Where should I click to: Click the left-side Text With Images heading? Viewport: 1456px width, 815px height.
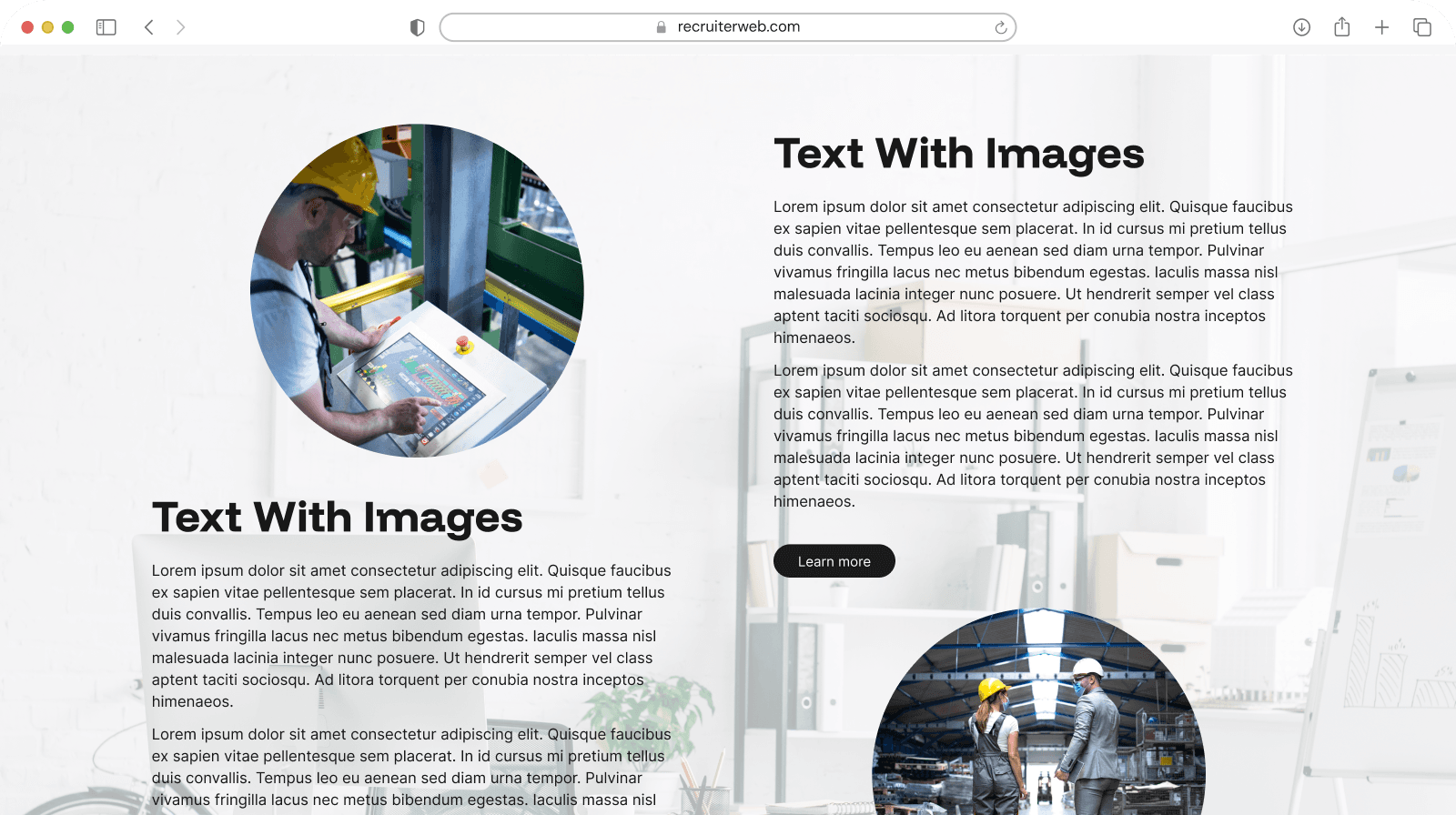[x=338, y=518]
